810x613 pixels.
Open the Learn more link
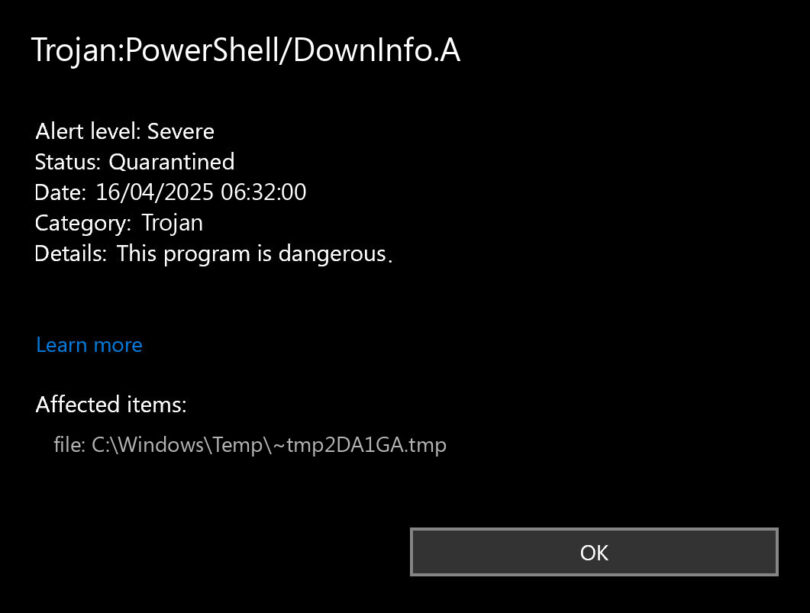coord(88,344)
